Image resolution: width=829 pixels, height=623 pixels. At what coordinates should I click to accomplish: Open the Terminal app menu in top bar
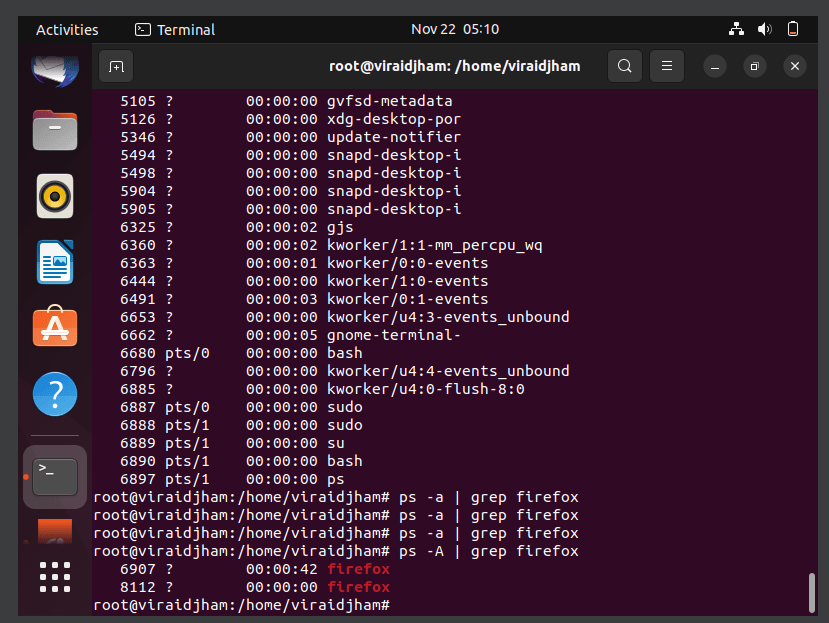[175, 30]
